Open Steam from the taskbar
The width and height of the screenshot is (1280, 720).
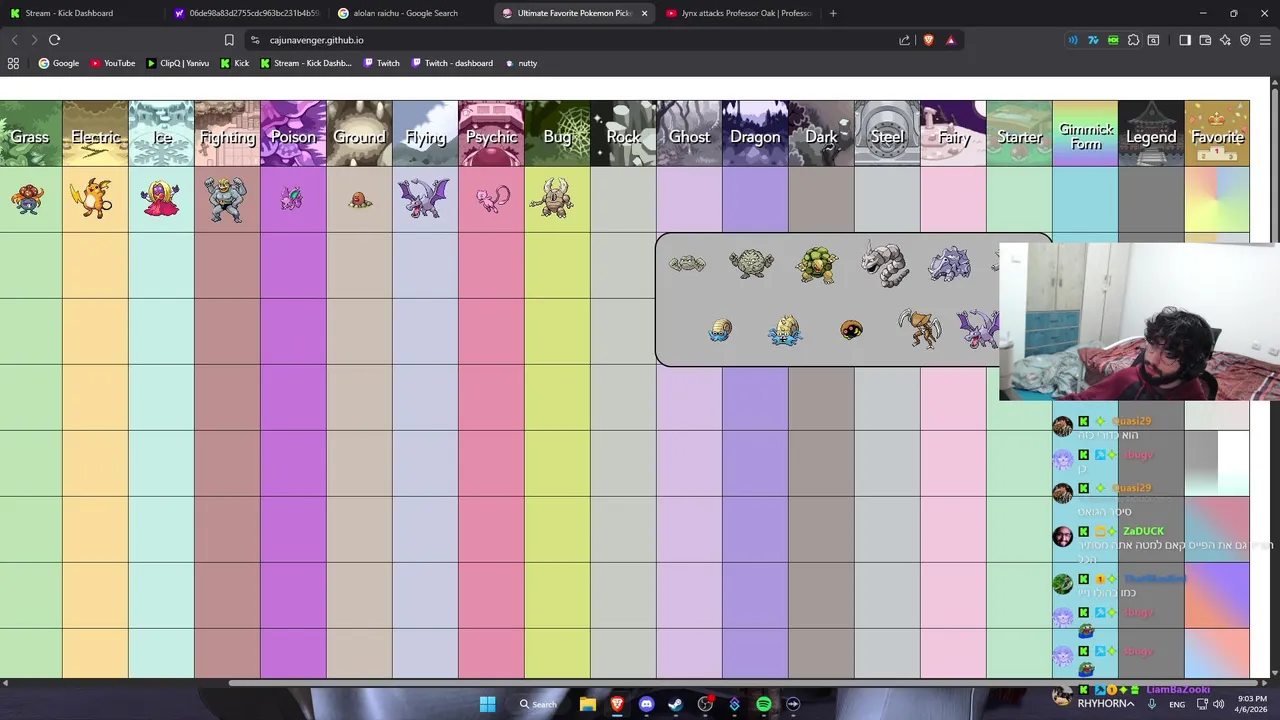tap(675, 704)
